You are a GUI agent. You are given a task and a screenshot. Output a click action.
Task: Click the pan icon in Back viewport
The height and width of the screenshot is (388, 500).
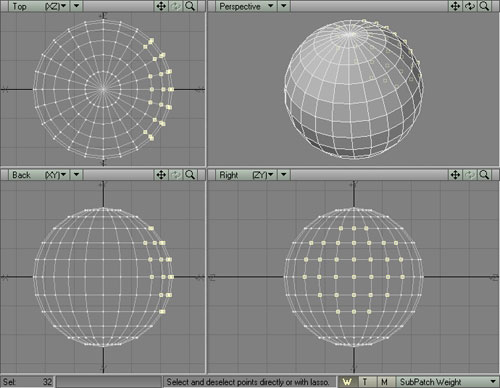161,175
